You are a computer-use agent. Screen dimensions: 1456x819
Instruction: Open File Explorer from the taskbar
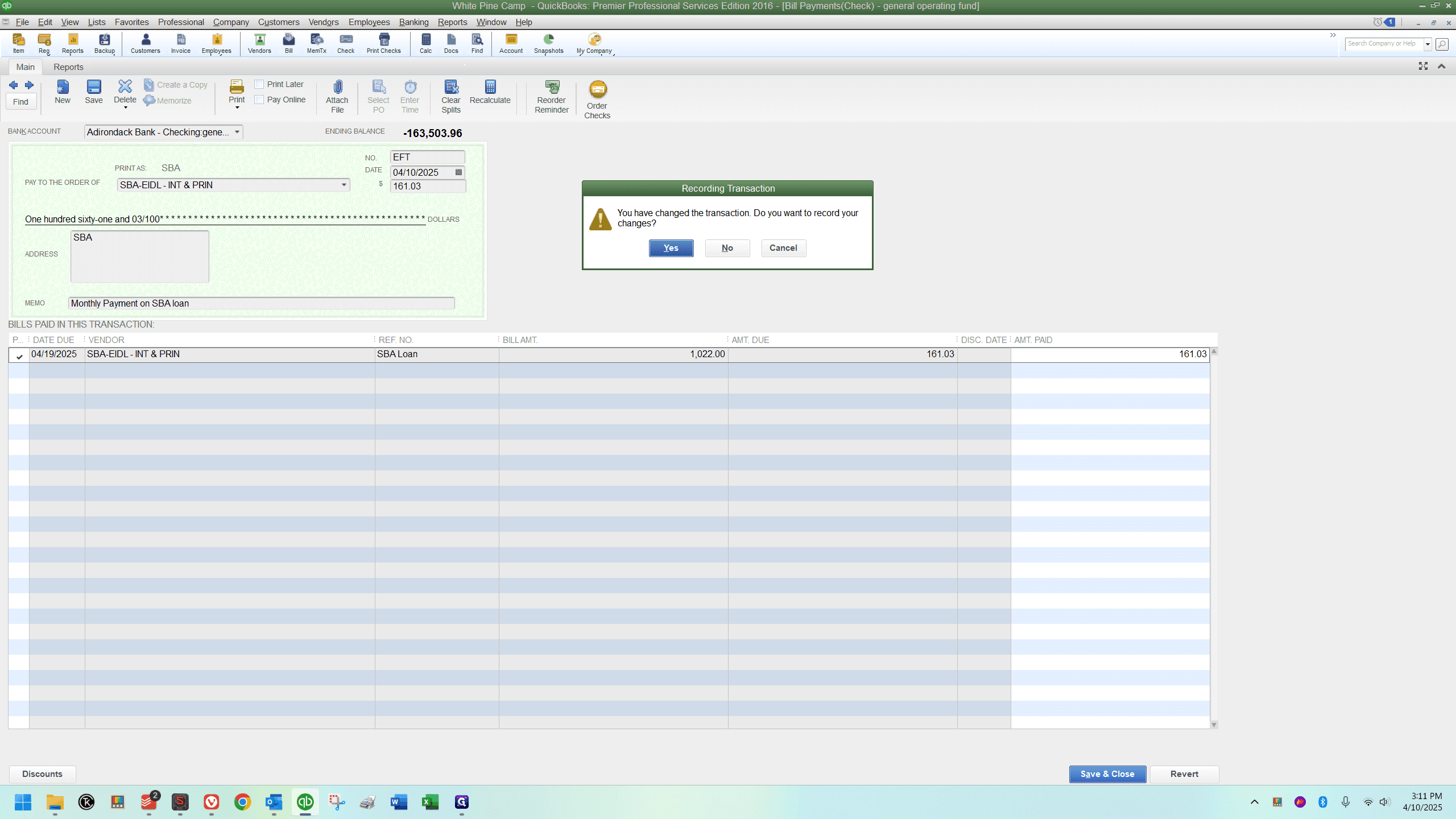click(55, 802)
